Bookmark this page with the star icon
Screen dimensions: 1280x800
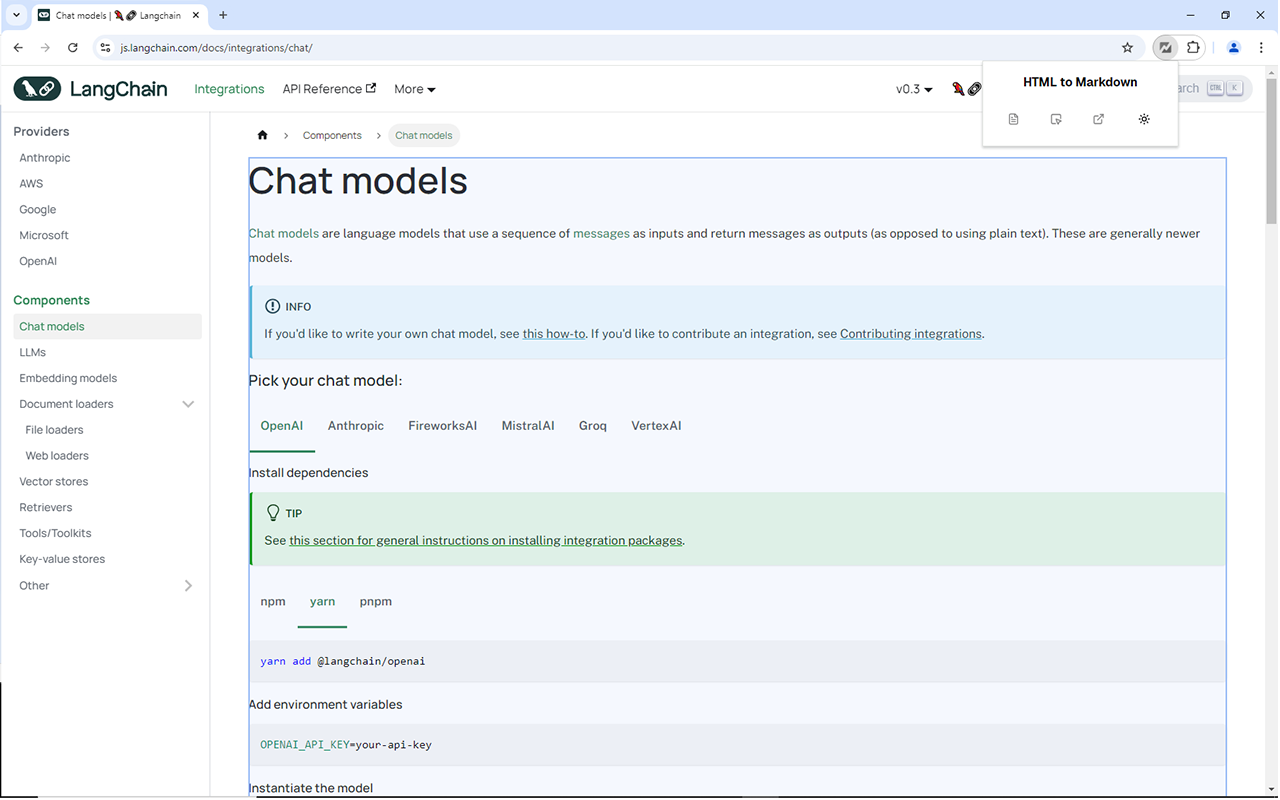point(1127,47)
